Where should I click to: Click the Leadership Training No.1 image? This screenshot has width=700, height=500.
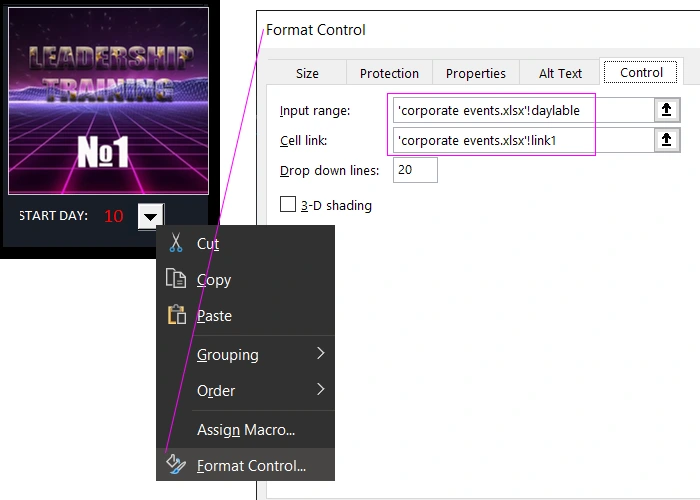point(108,100)
